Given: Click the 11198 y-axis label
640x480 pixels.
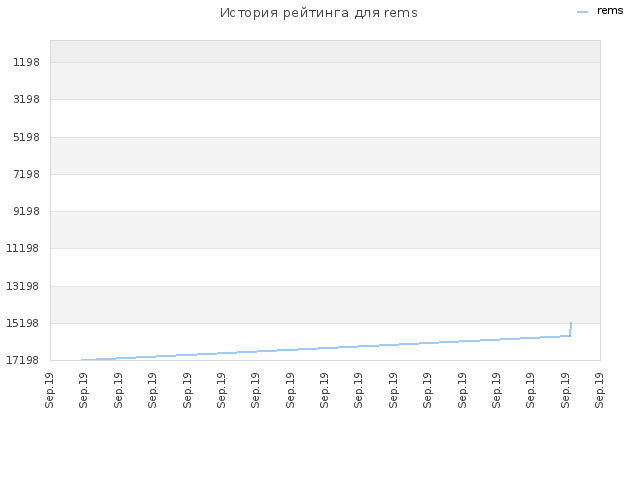Looking at the screenshot, I should point(23,249).
